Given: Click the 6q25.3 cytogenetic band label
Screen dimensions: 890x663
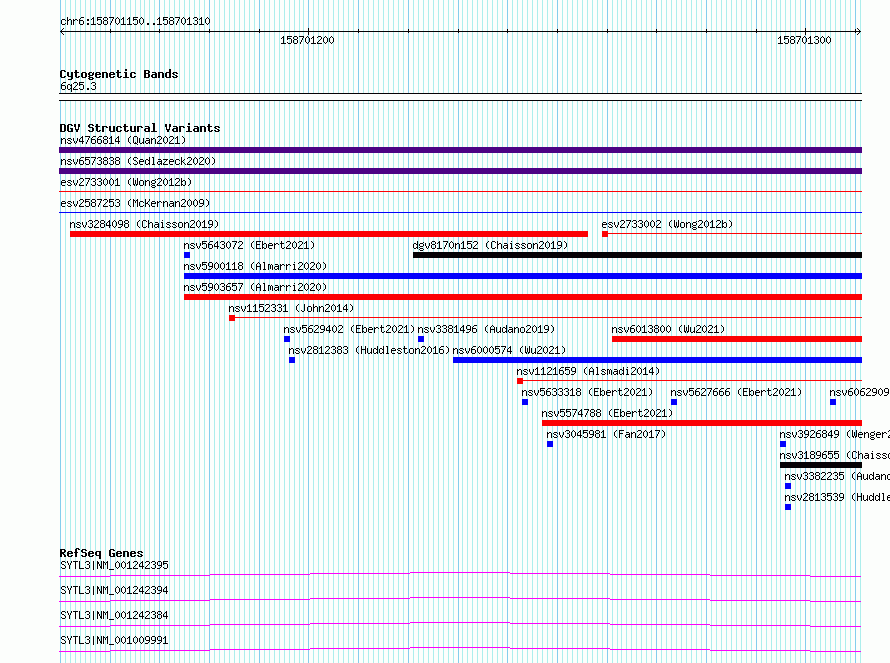Looking at the screenshot, I should 78,86.
